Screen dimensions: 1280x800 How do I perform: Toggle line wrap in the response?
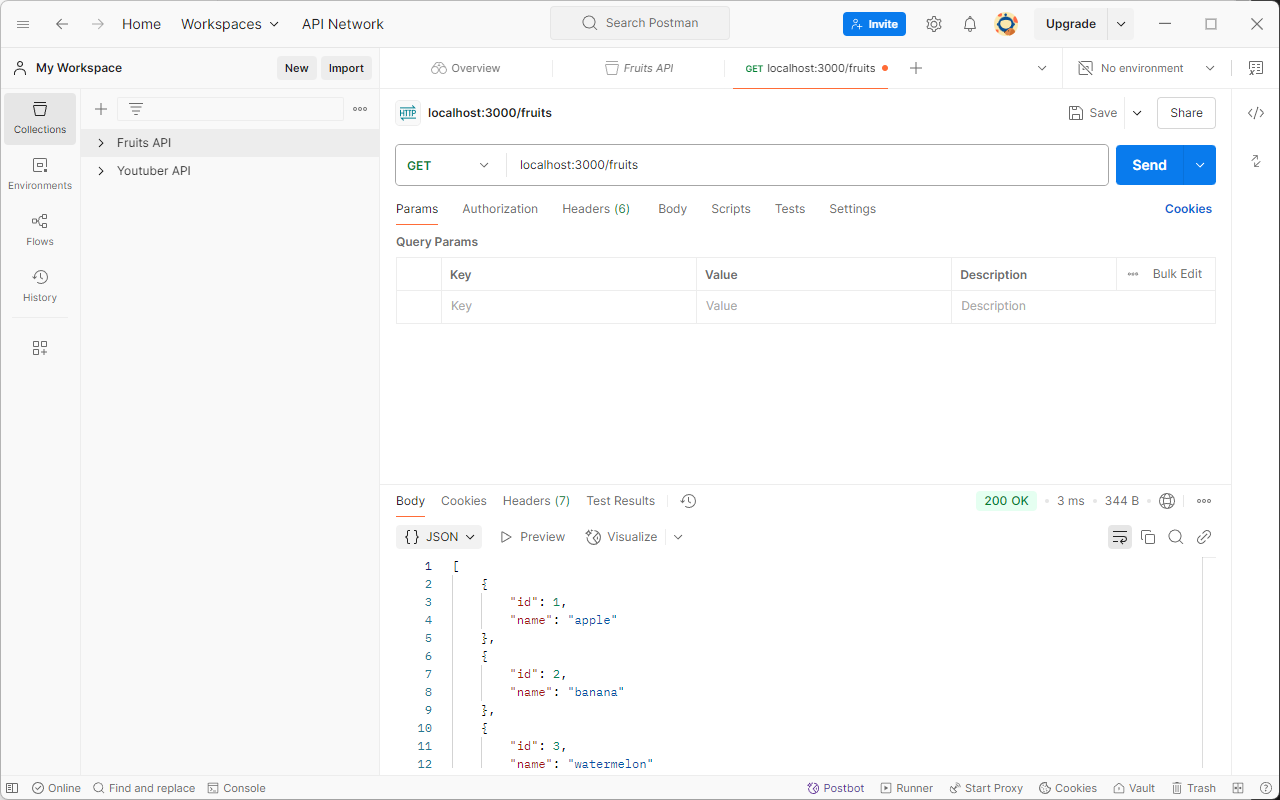pyautogui.click(x=1120, y=537)
